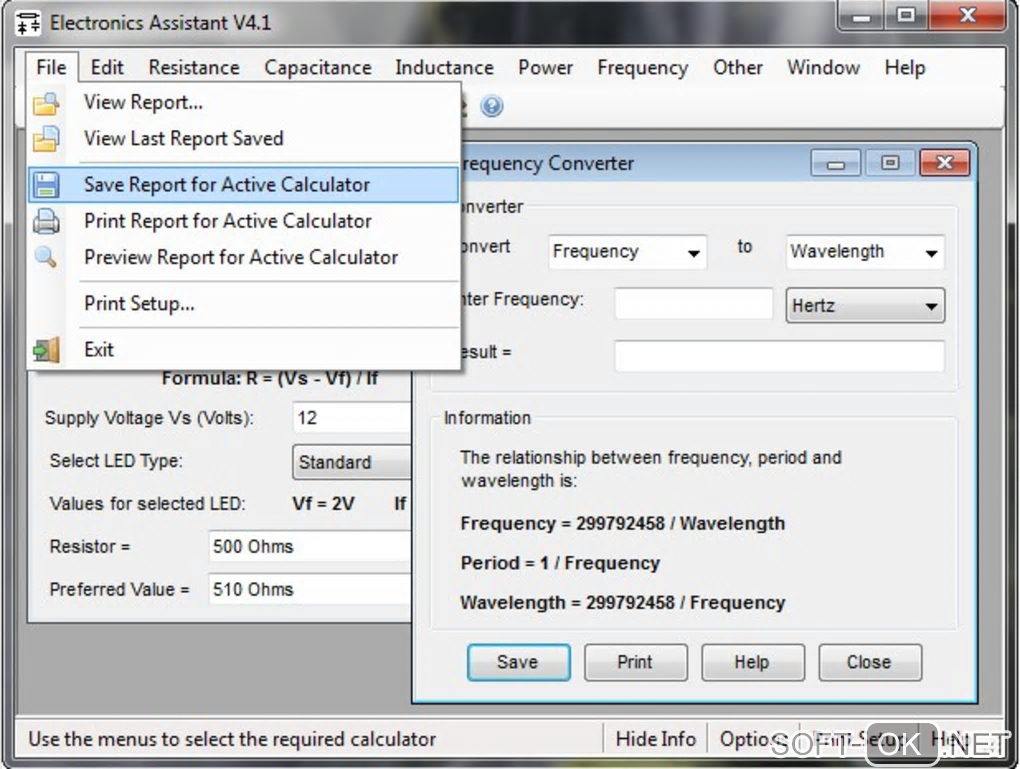Minimize the Frequency Converter window

(x=836, y=163)
